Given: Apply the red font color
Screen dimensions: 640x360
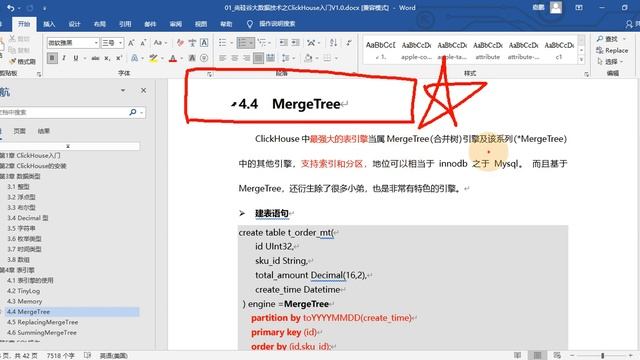Looking at the screenshot, I should (x=173, y=58).
